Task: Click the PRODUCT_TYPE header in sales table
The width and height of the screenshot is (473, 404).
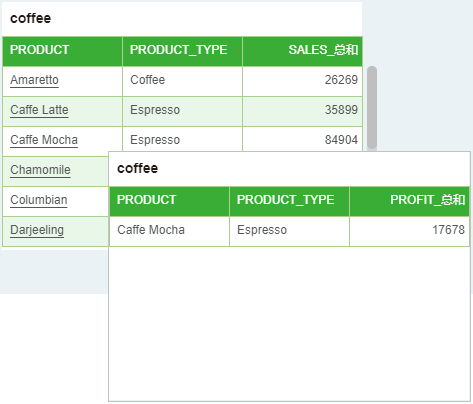Action: pyautogui.click(x=182, y=51)
